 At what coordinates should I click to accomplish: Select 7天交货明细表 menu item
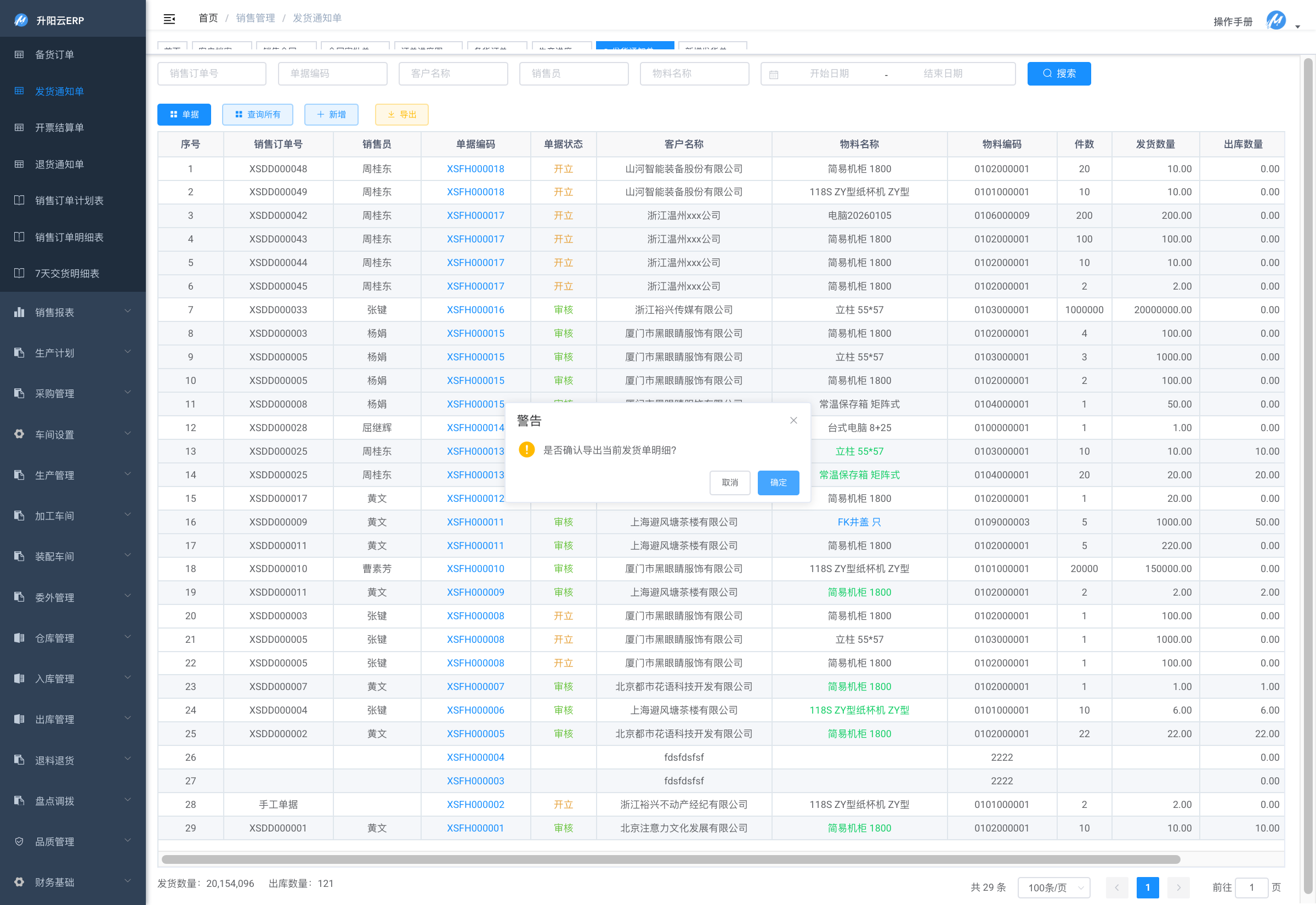tap(67, 273)
